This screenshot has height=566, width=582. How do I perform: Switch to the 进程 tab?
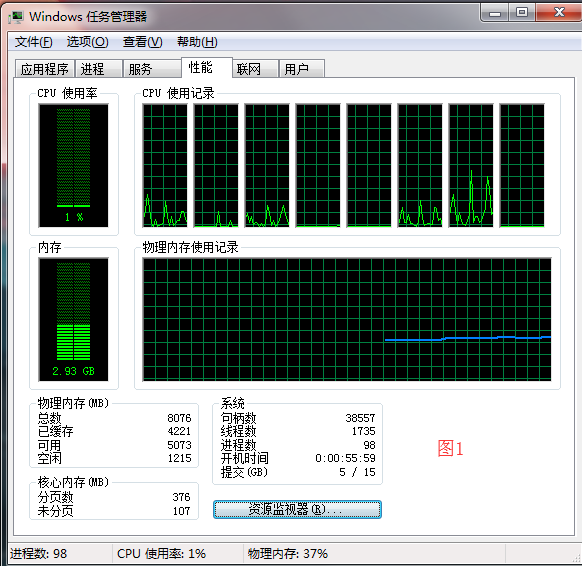coord(99,69)
